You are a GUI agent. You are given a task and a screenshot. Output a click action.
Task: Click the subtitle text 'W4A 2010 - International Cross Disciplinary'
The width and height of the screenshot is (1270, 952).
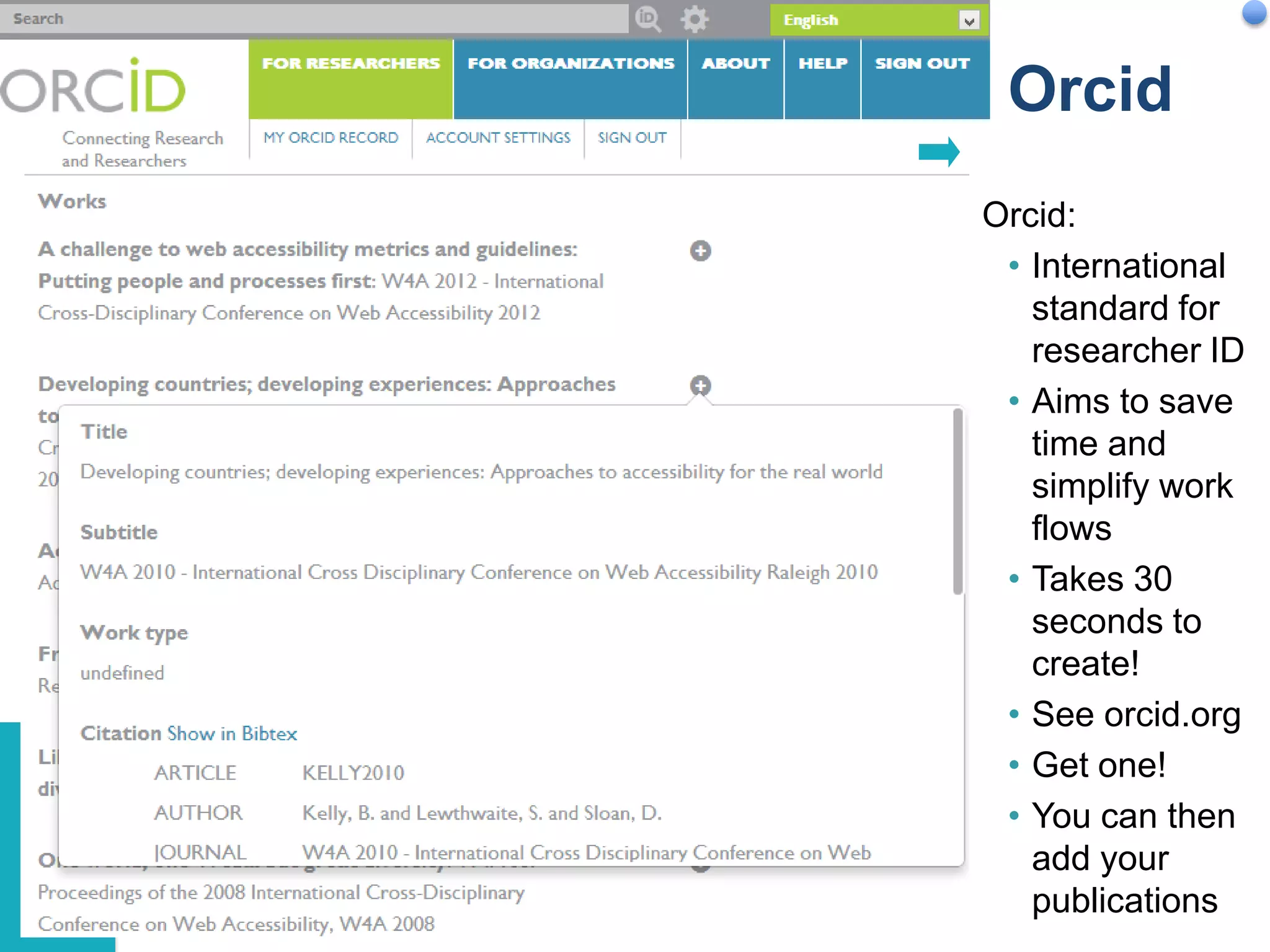click(x=479, y=572)
